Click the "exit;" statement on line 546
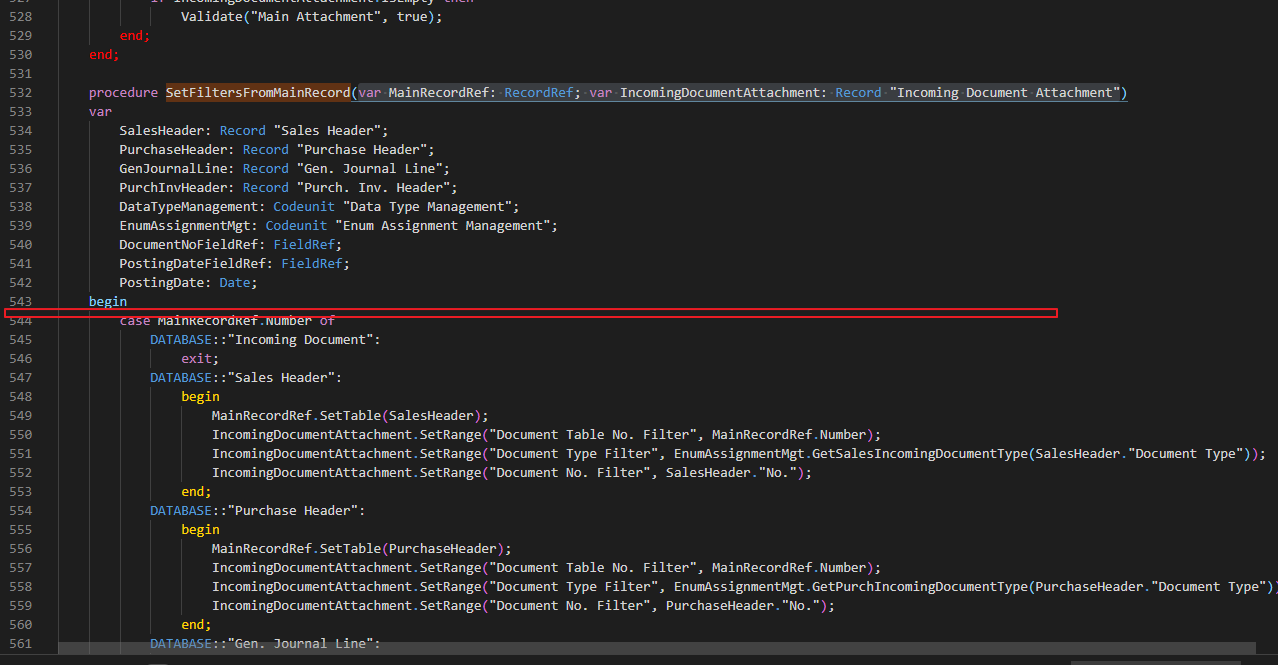 point(200,359)
